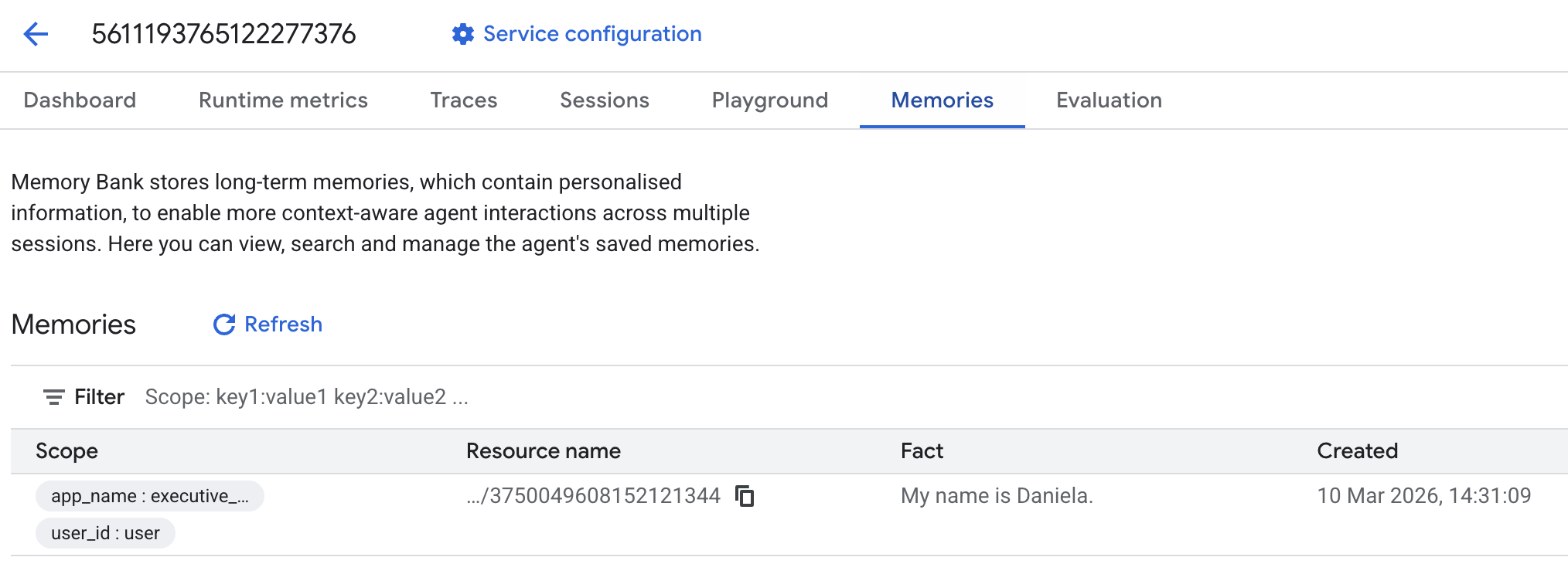Click the Created column header

coord(1357,451)
